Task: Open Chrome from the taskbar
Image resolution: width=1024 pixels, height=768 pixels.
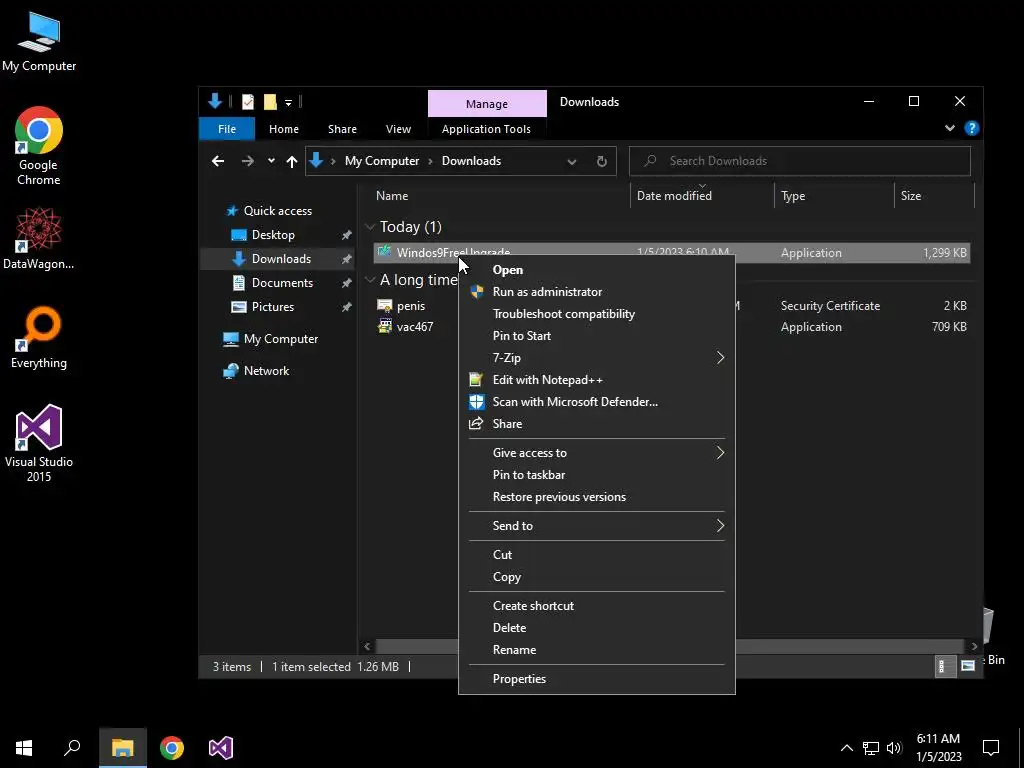Action: click(172, 748)
